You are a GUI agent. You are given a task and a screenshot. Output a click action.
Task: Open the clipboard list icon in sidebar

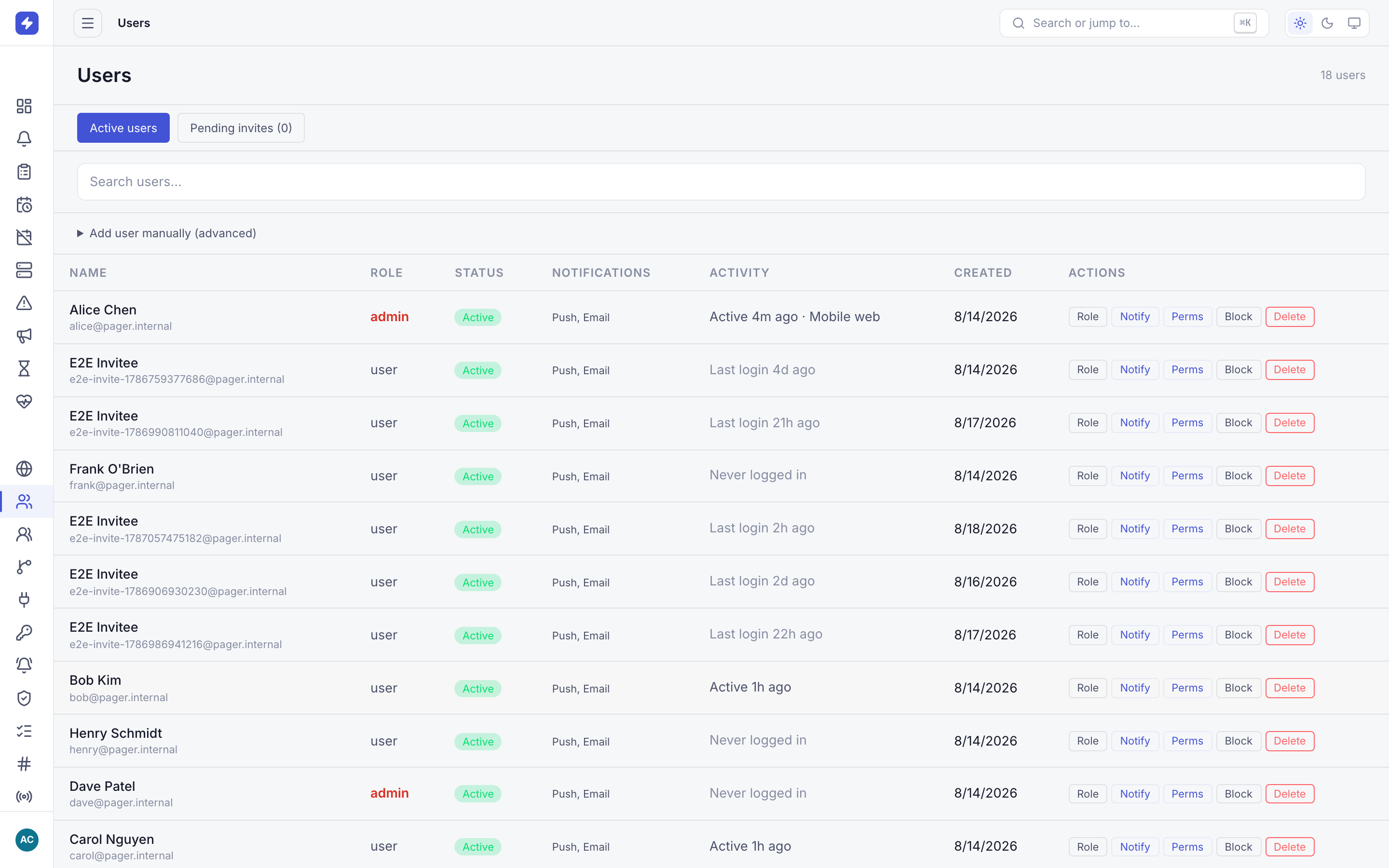24,172
